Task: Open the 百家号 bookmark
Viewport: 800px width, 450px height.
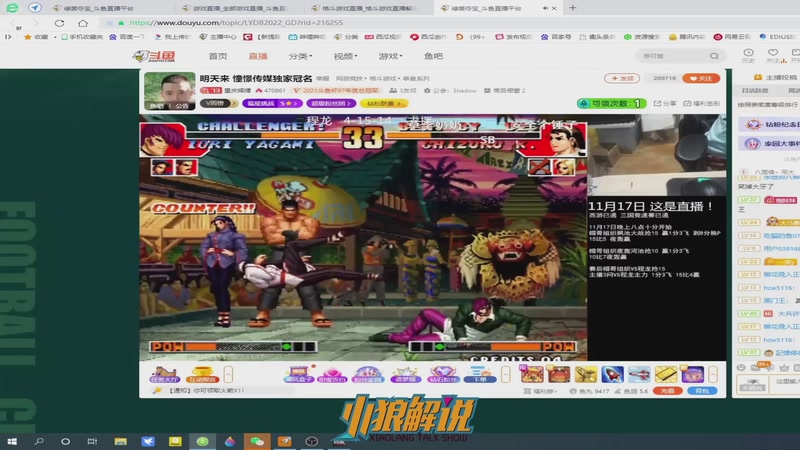Action: pos(556,37)
